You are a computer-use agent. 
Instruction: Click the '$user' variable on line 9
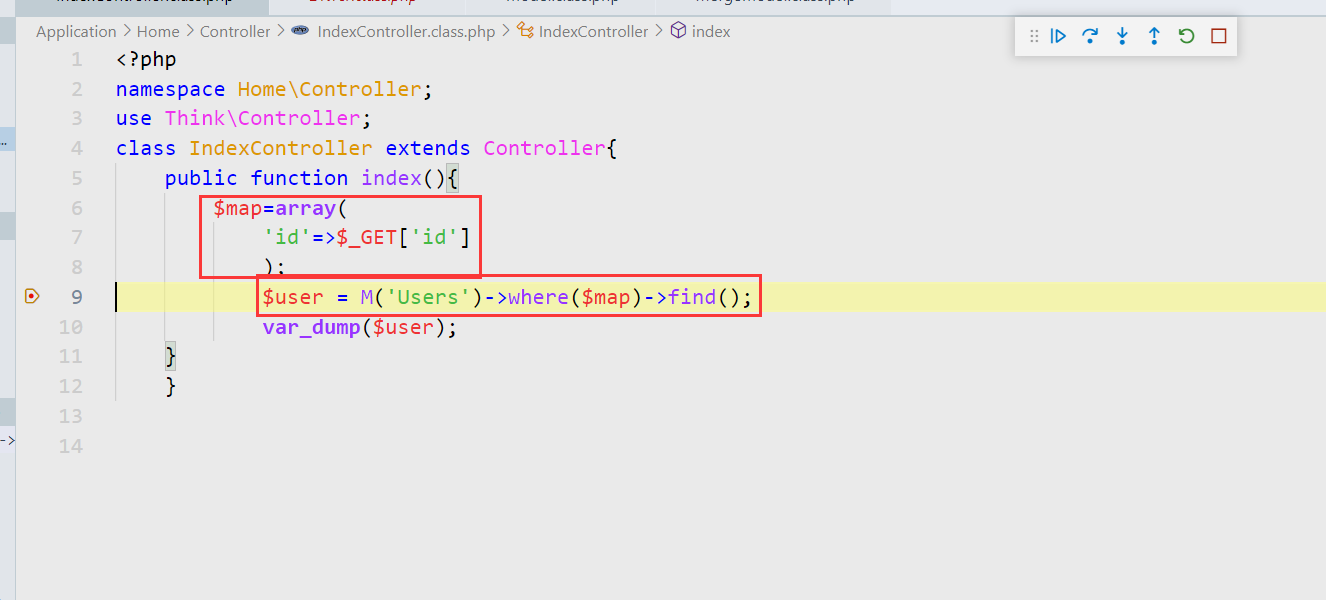293,297
